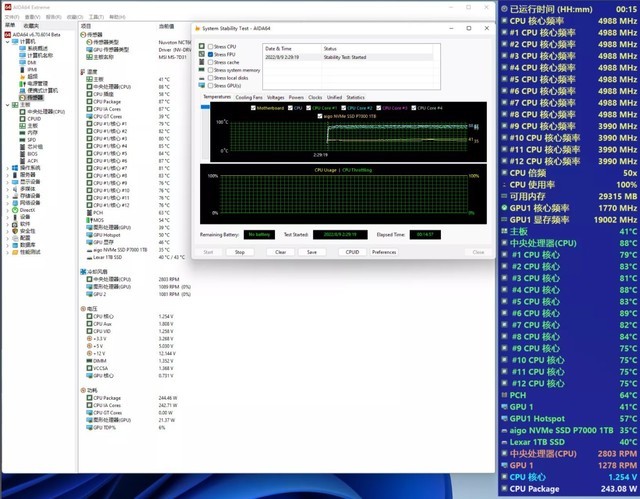
Task: Enable the Stress GPU(s) checkbox
Action: tap(211, 86)
